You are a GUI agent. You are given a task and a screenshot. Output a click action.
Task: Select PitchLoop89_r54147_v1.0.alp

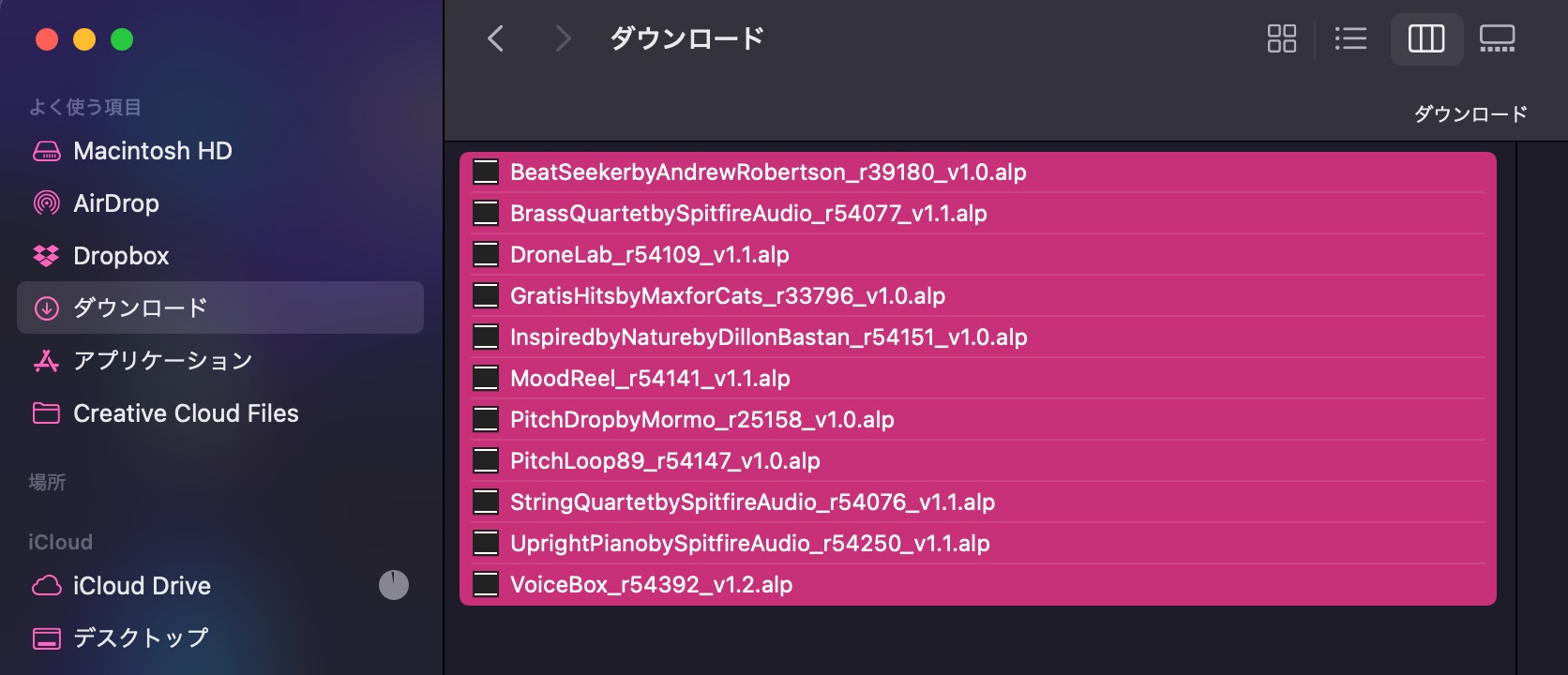coord(978,460)
